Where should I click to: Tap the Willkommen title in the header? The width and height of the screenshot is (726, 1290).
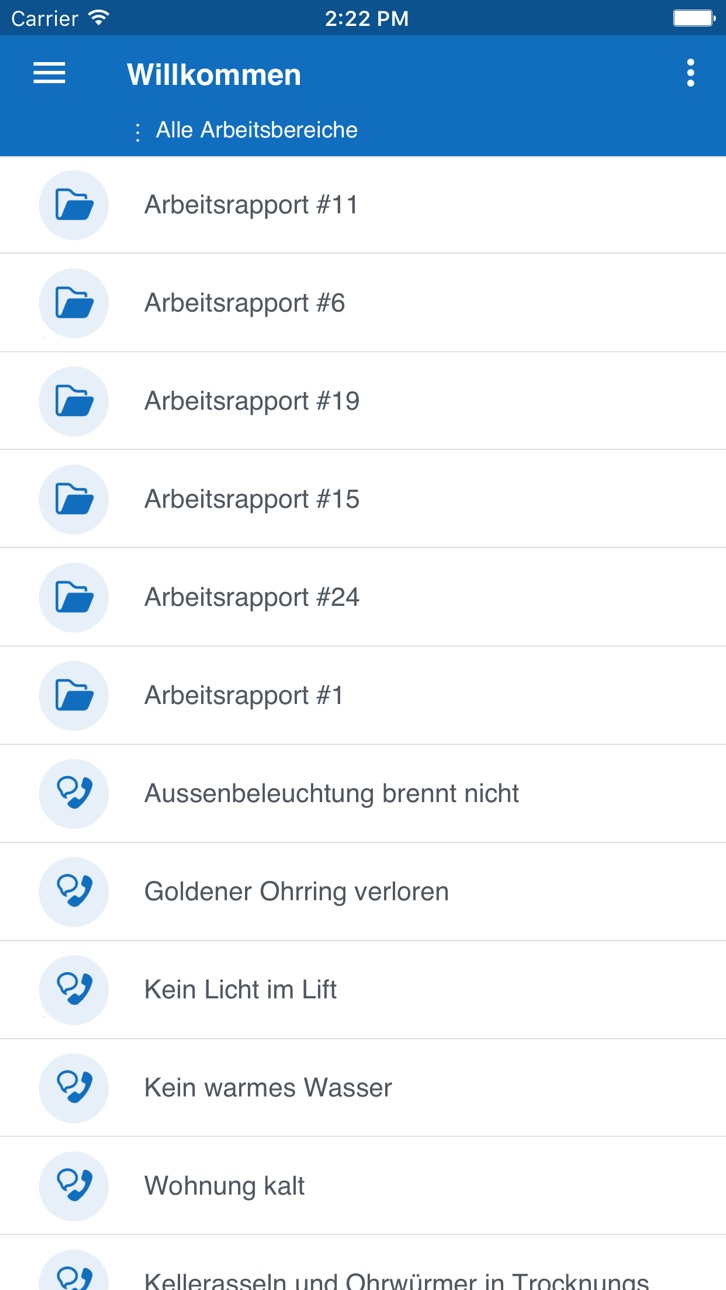point(214,74)
